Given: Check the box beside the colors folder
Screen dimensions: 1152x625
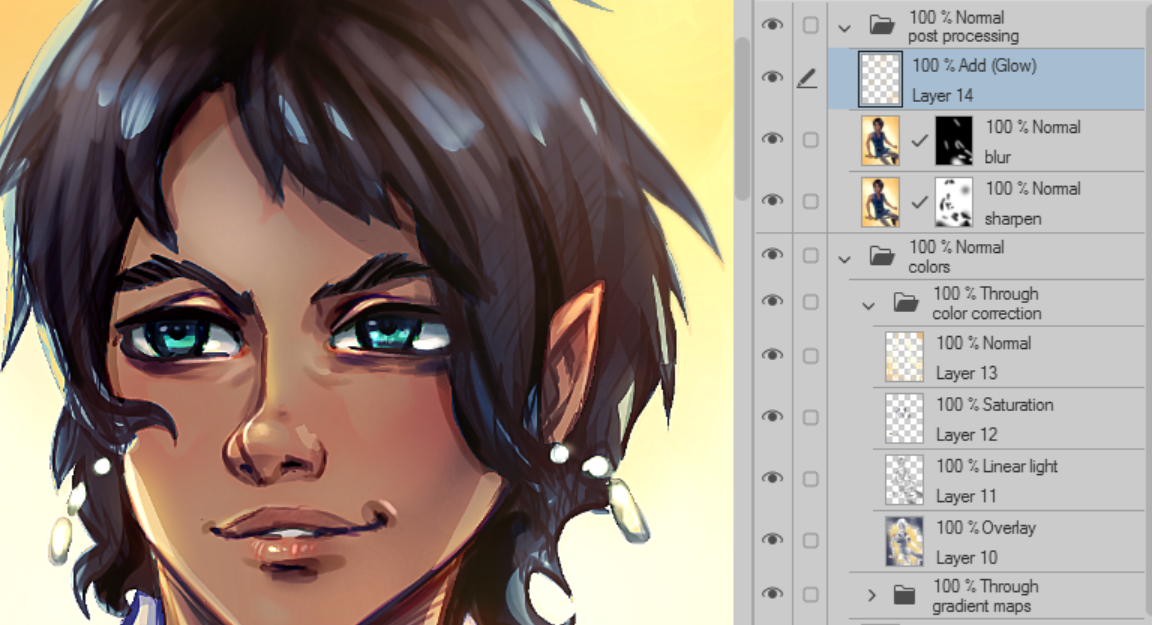Looking at the screenshot, I should [x=810, y=256].
